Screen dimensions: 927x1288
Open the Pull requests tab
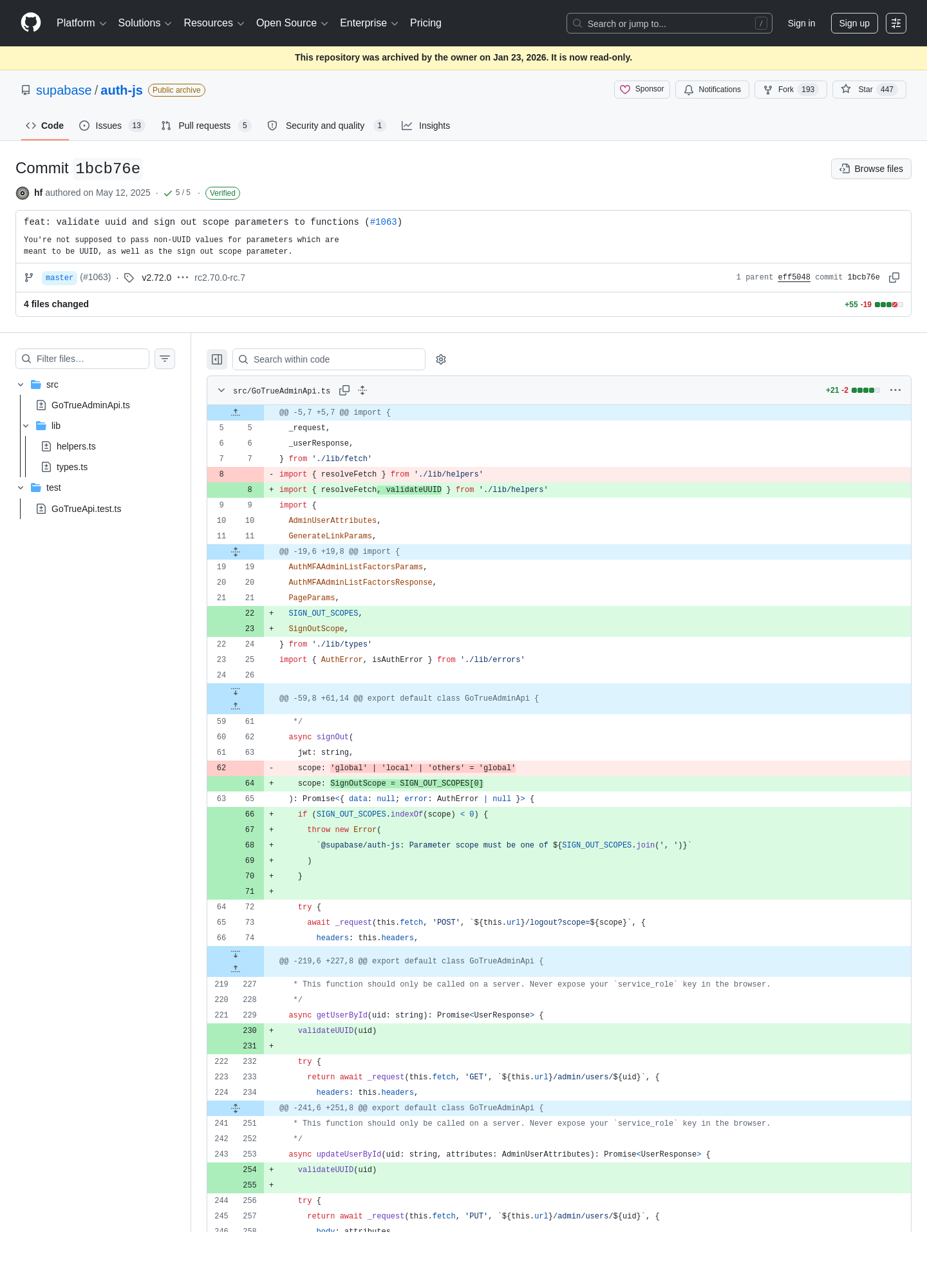point(206,126)
